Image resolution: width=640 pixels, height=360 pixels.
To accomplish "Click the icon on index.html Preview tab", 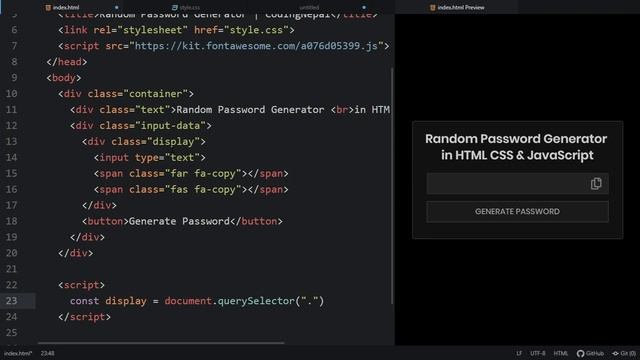I will tap(433, 7).
